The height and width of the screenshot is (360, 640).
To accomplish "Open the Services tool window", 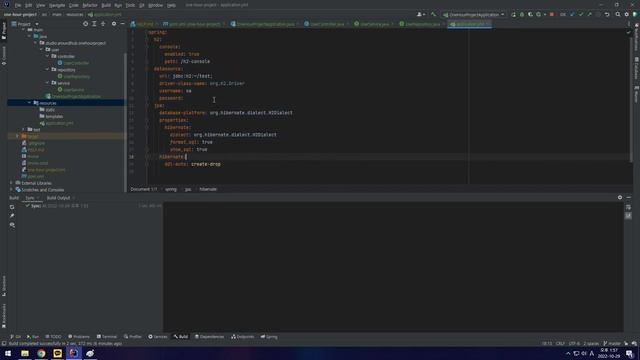I will 158,337.
